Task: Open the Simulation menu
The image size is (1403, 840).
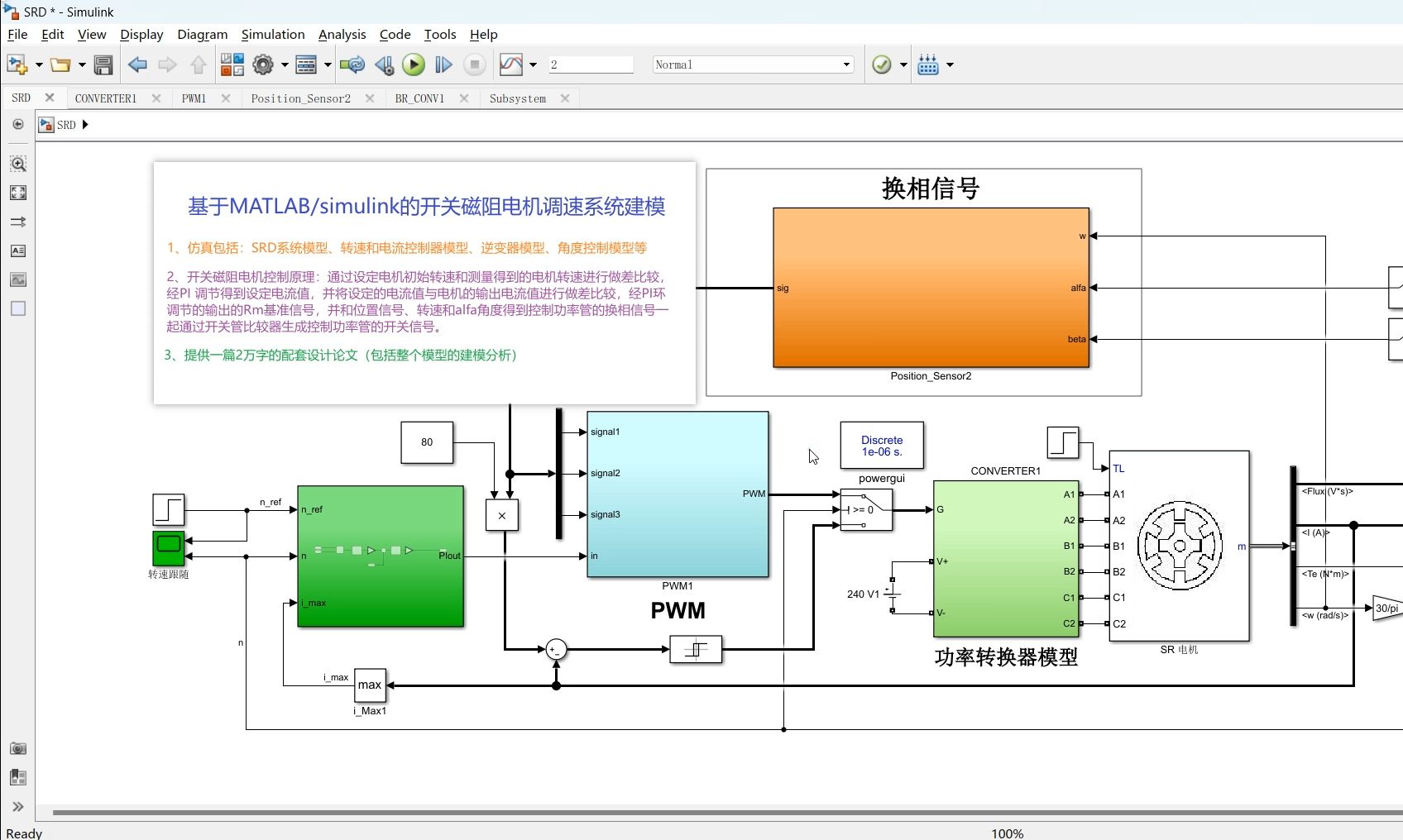Action: coord(273,34)
